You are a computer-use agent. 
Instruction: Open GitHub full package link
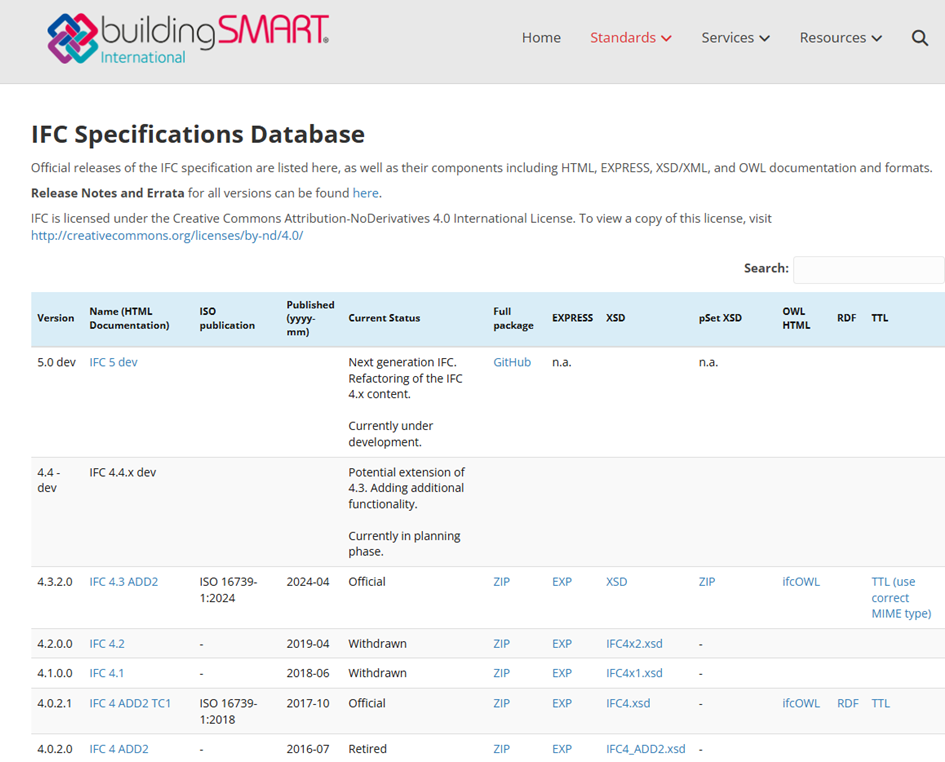[x=512, y=362]
